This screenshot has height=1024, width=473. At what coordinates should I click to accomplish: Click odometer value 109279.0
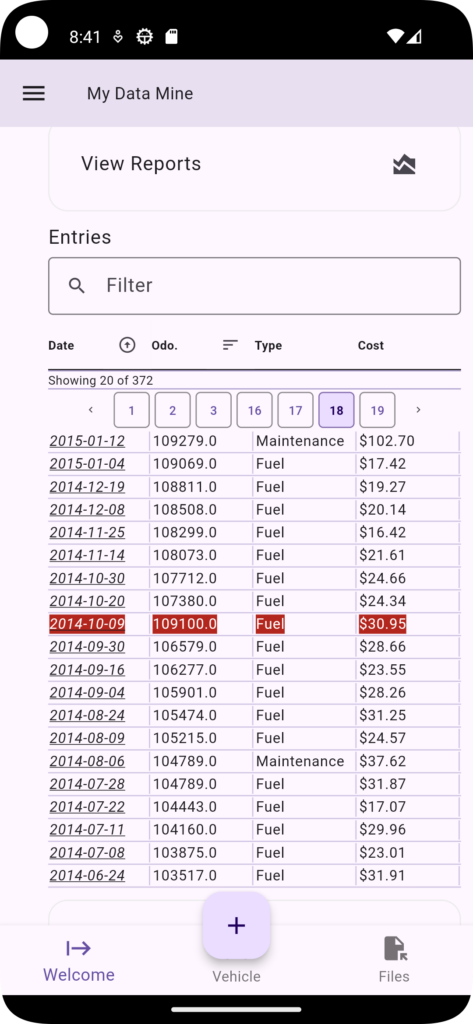(x=185, y=441)
